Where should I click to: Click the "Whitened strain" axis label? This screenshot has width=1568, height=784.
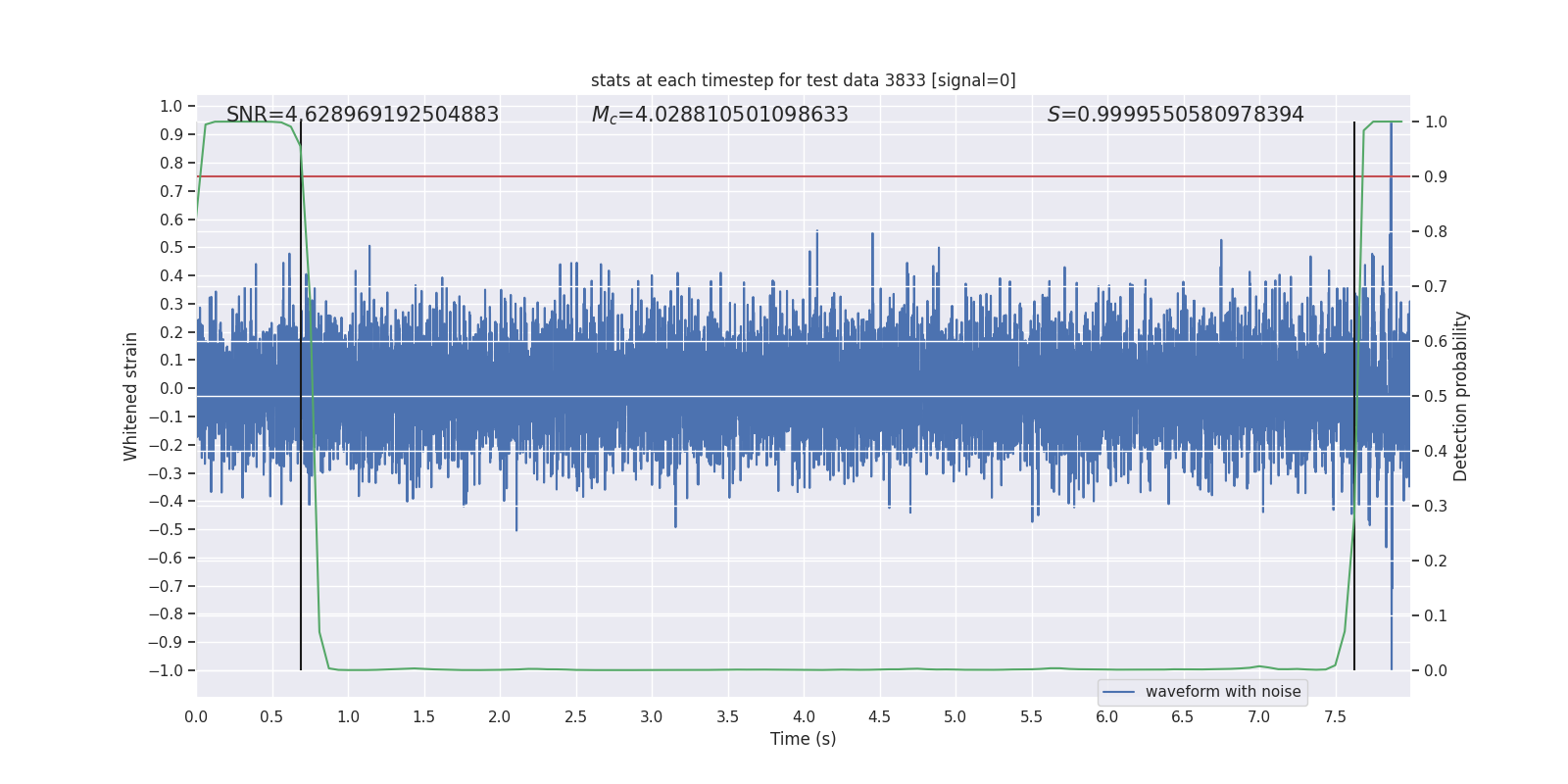[x=130, y=396]
